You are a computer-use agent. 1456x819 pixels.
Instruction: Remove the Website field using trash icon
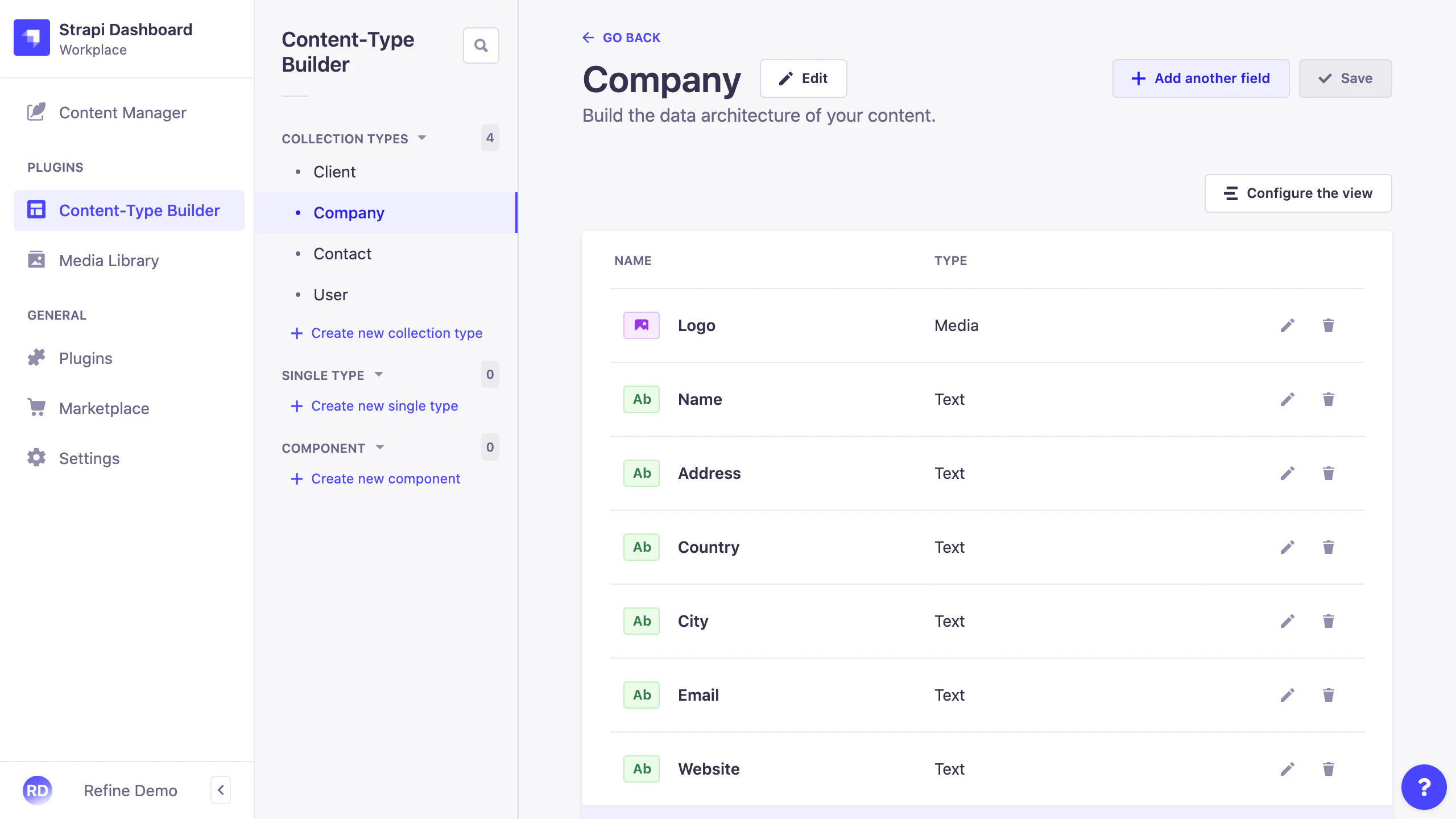[1328, 769]
